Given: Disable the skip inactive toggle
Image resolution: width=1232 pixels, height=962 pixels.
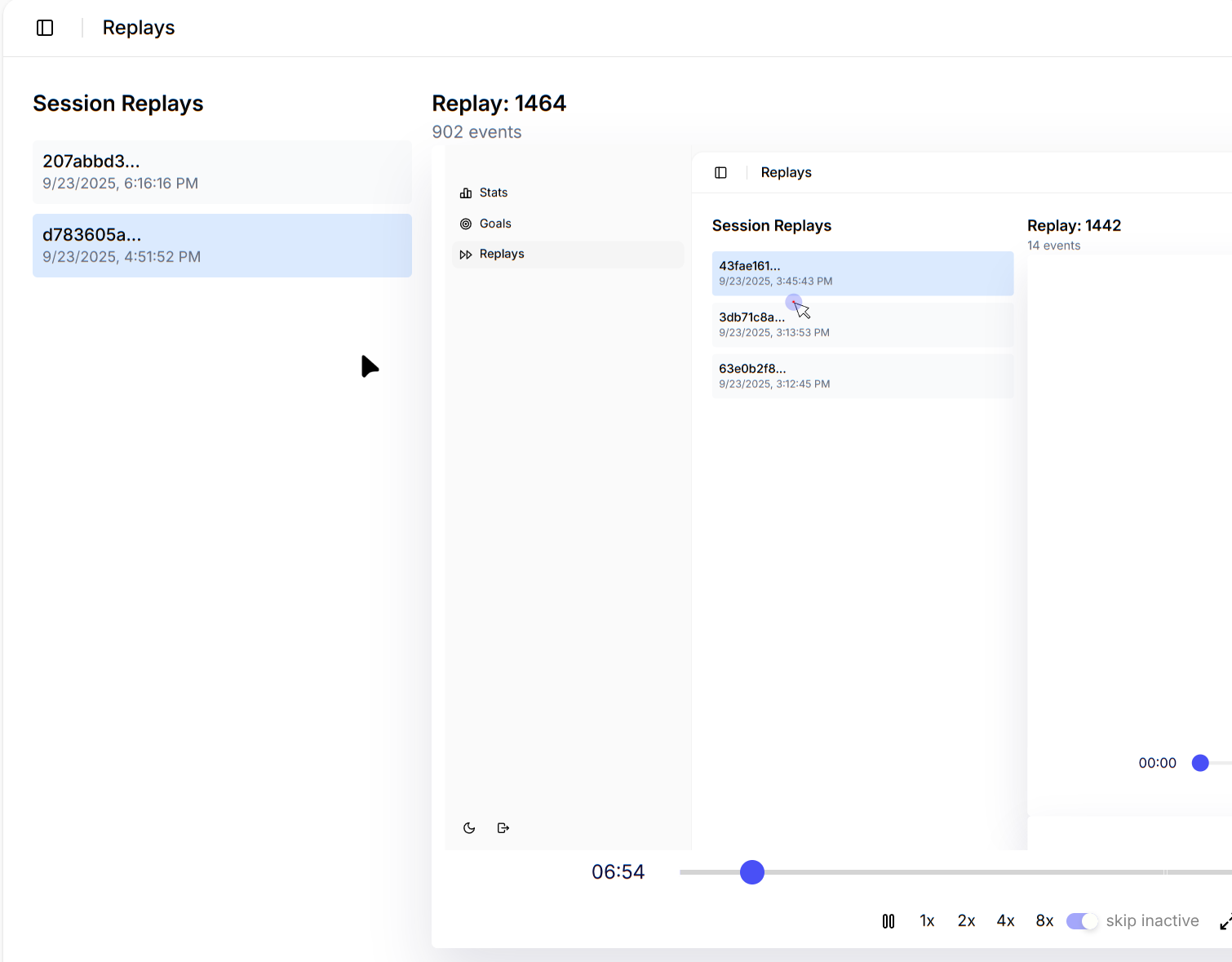Looking at the screenshot, I should [x=1082, y=921].
